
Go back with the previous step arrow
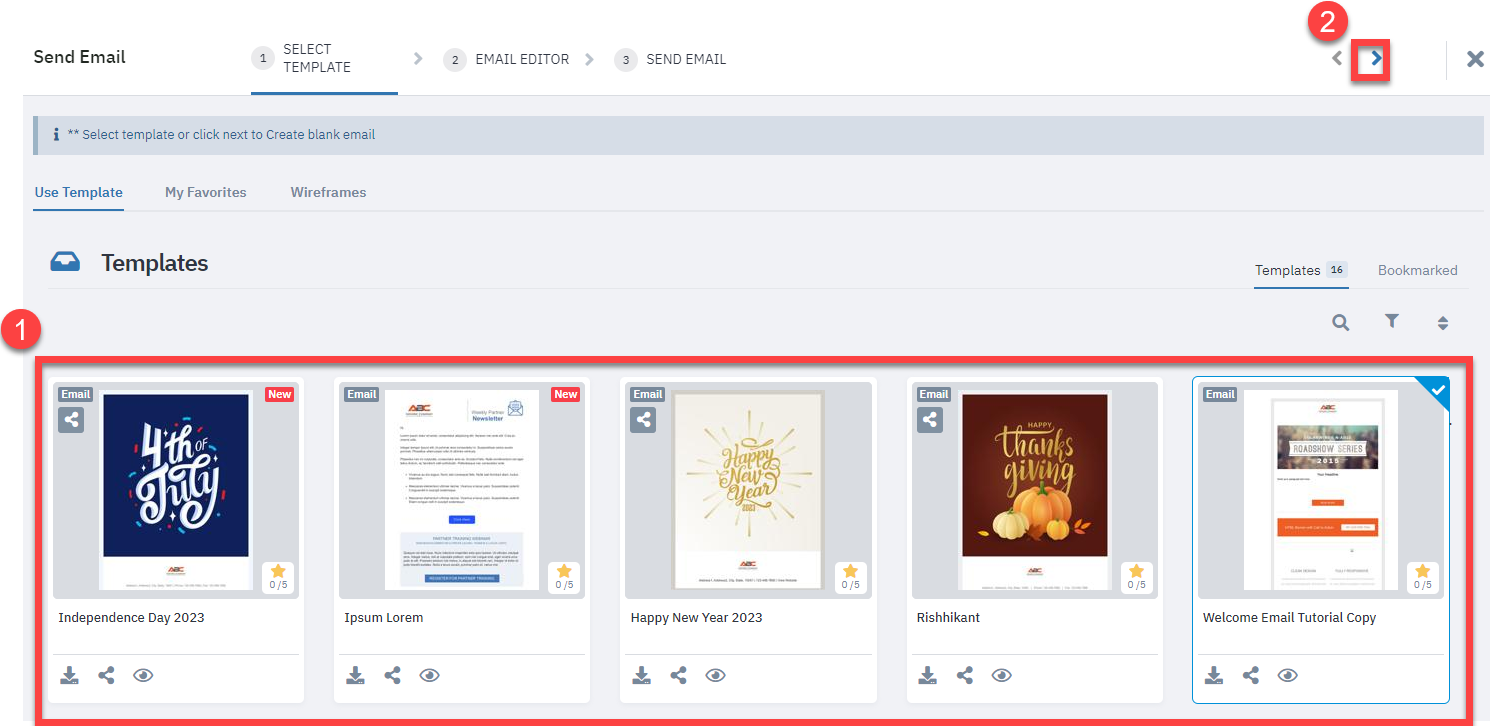coord(1337,59)
